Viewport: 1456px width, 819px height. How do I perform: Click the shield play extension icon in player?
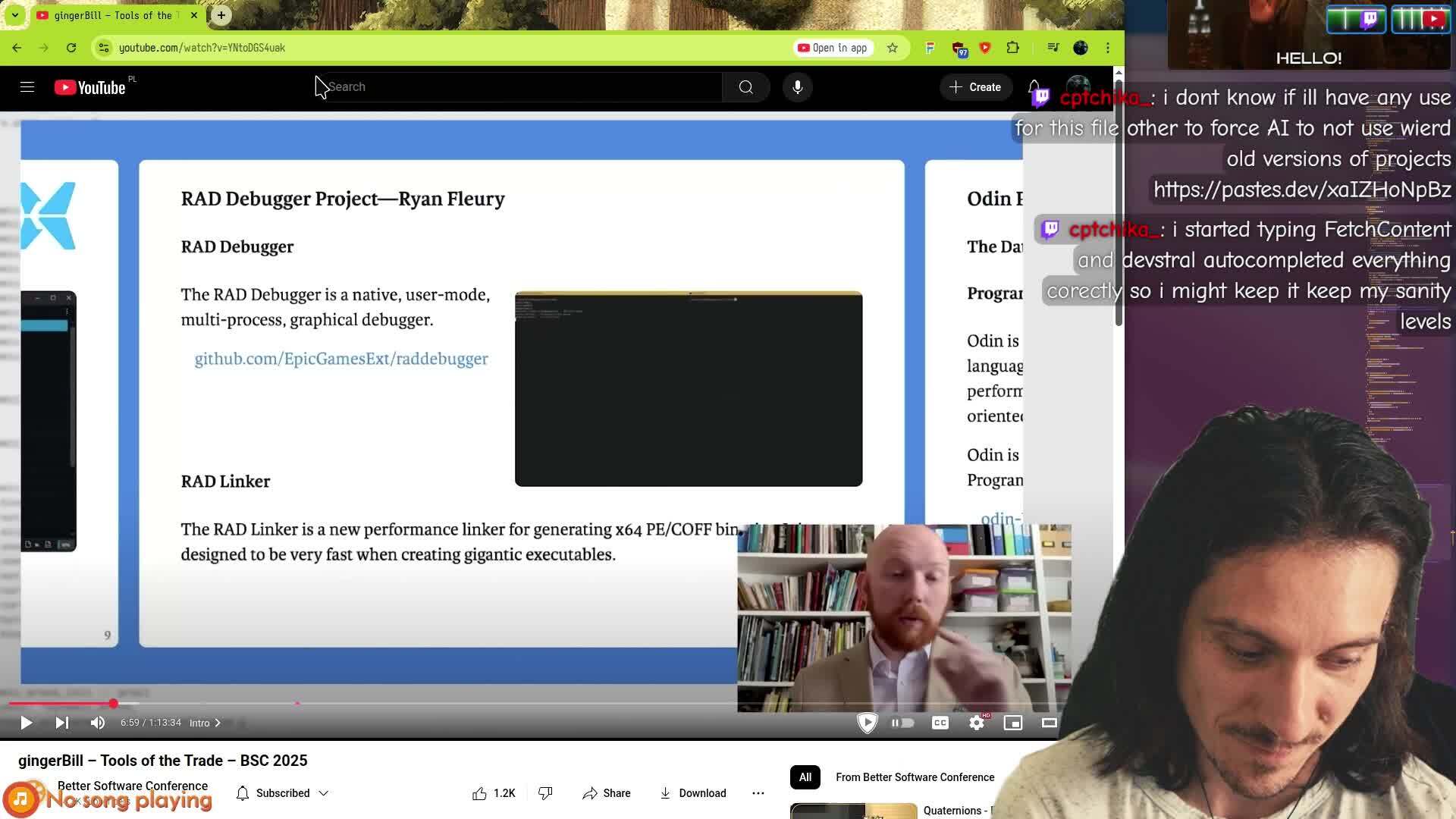867,723
